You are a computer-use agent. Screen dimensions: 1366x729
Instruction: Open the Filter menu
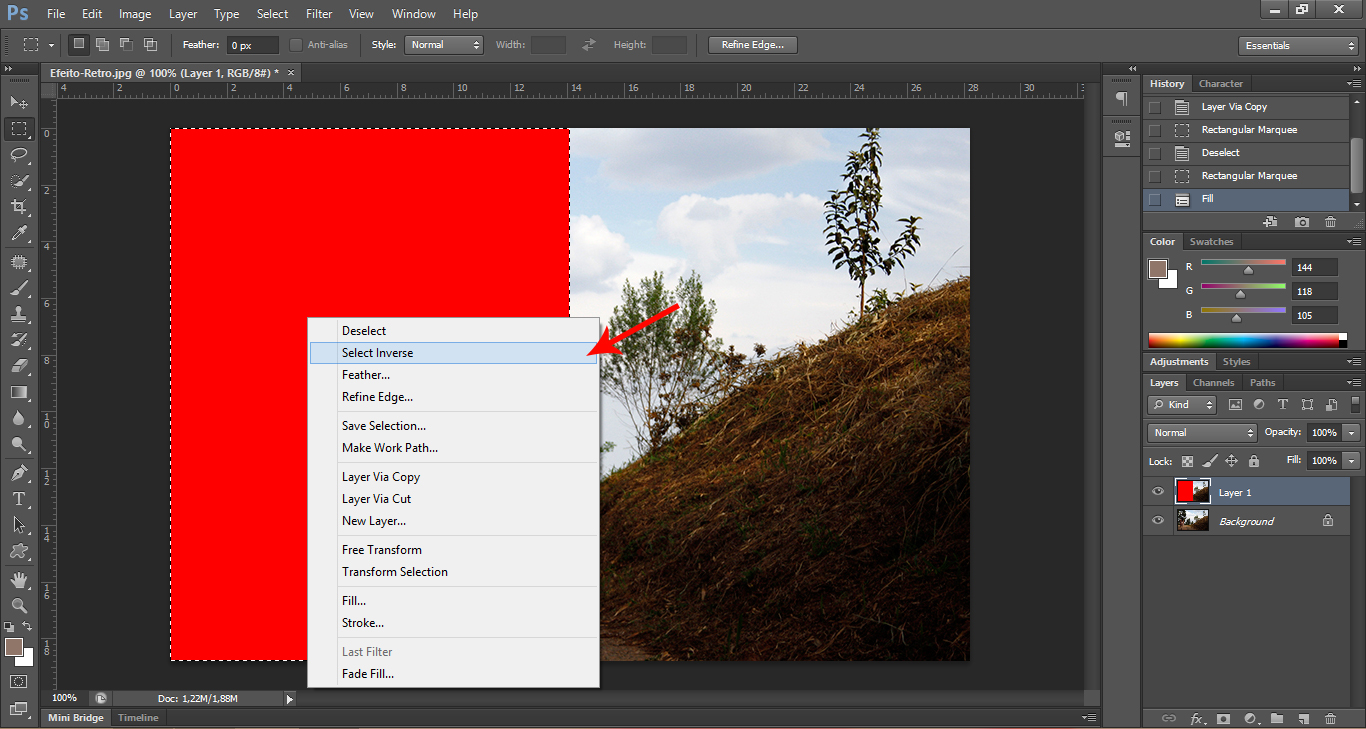click(x=319, y=14)
